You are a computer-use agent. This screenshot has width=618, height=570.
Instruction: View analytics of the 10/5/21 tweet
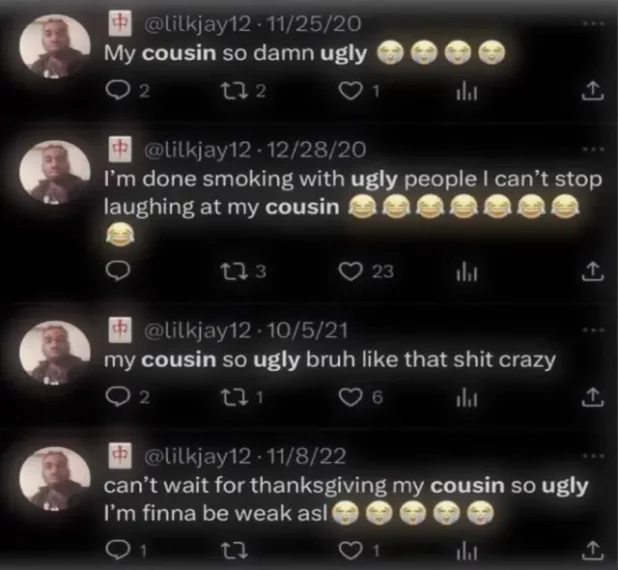coord(467,399)
